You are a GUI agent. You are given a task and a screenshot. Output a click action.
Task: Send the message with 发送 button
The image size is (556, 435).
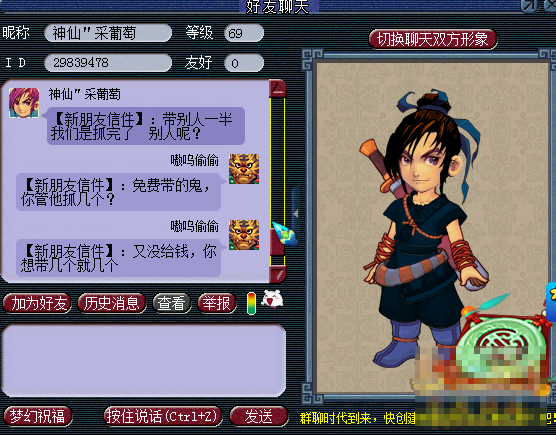coord(259,416)
